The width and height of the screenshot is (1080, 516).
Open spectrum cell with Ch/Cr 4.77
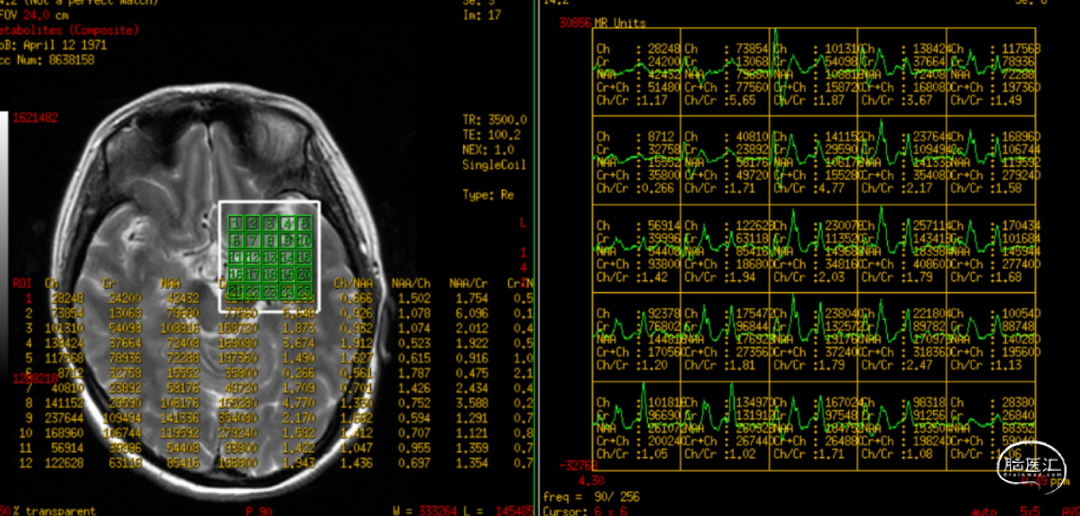click(813, 161)
